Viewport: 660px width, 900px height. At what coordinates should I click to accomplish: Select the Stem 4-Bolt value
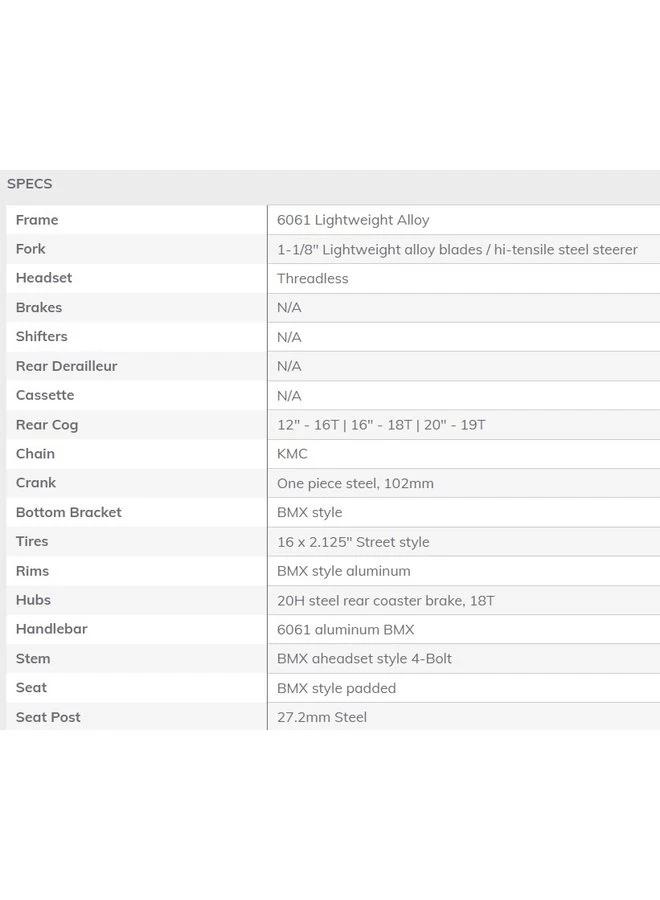(364, 659)
